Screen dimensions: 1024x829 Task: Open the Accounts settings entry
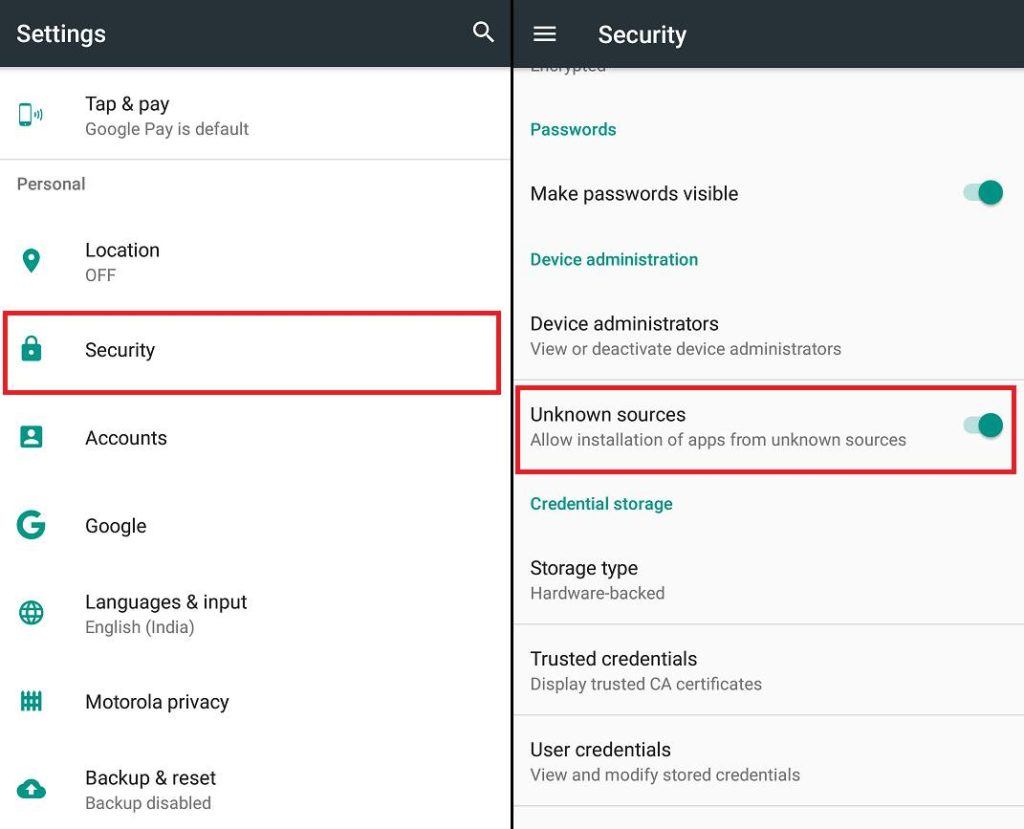tap(126, 438)
